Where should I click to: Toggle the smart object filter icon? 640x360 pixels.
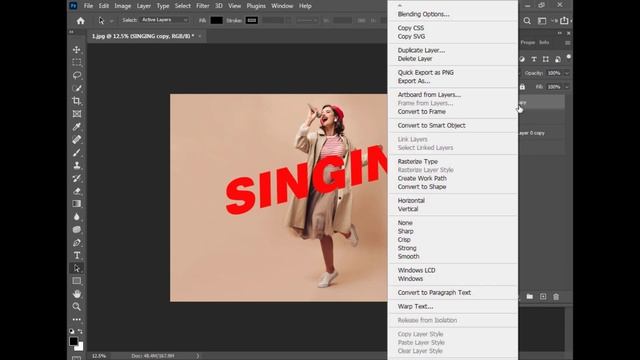pyautogui.click(x=558, y=59)
